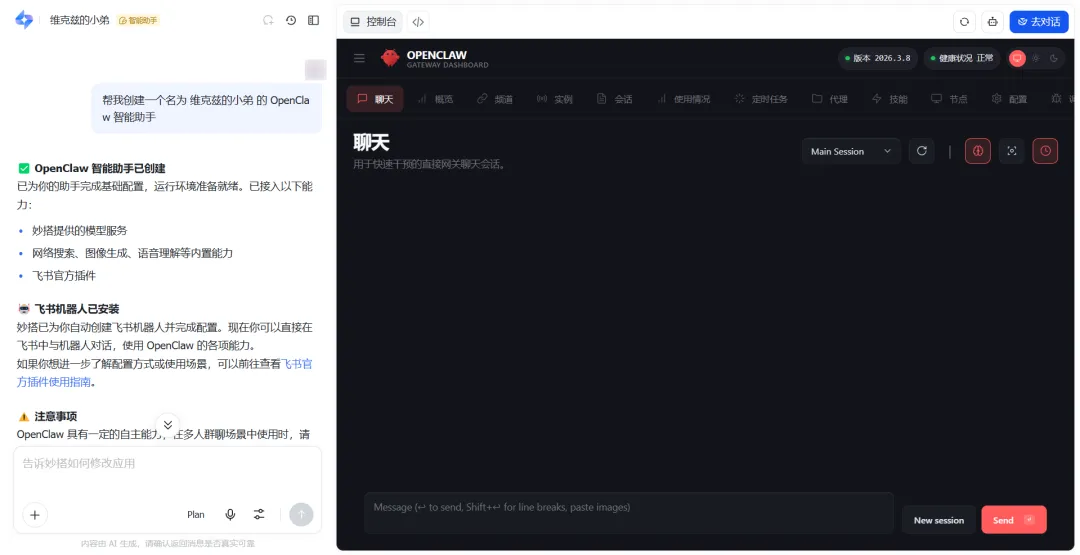The height and width of the screenshot is (555, 1080).
Task: Refresh the chat session
Action: [922, 151]
